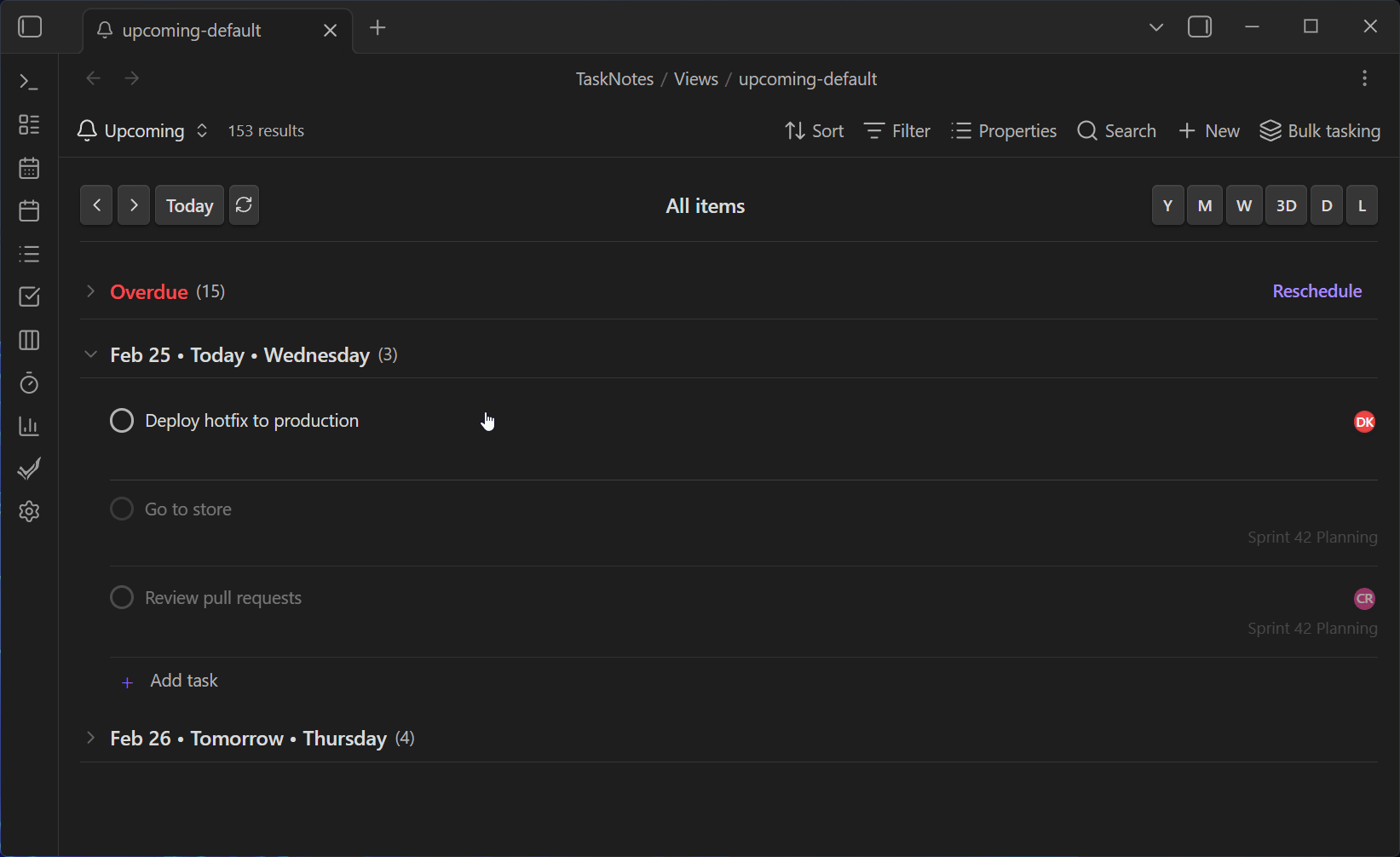The height and width of the screenshot is (857, 1400).
Task: Open the three-dot more options menu
Action: pos(1364,78)
